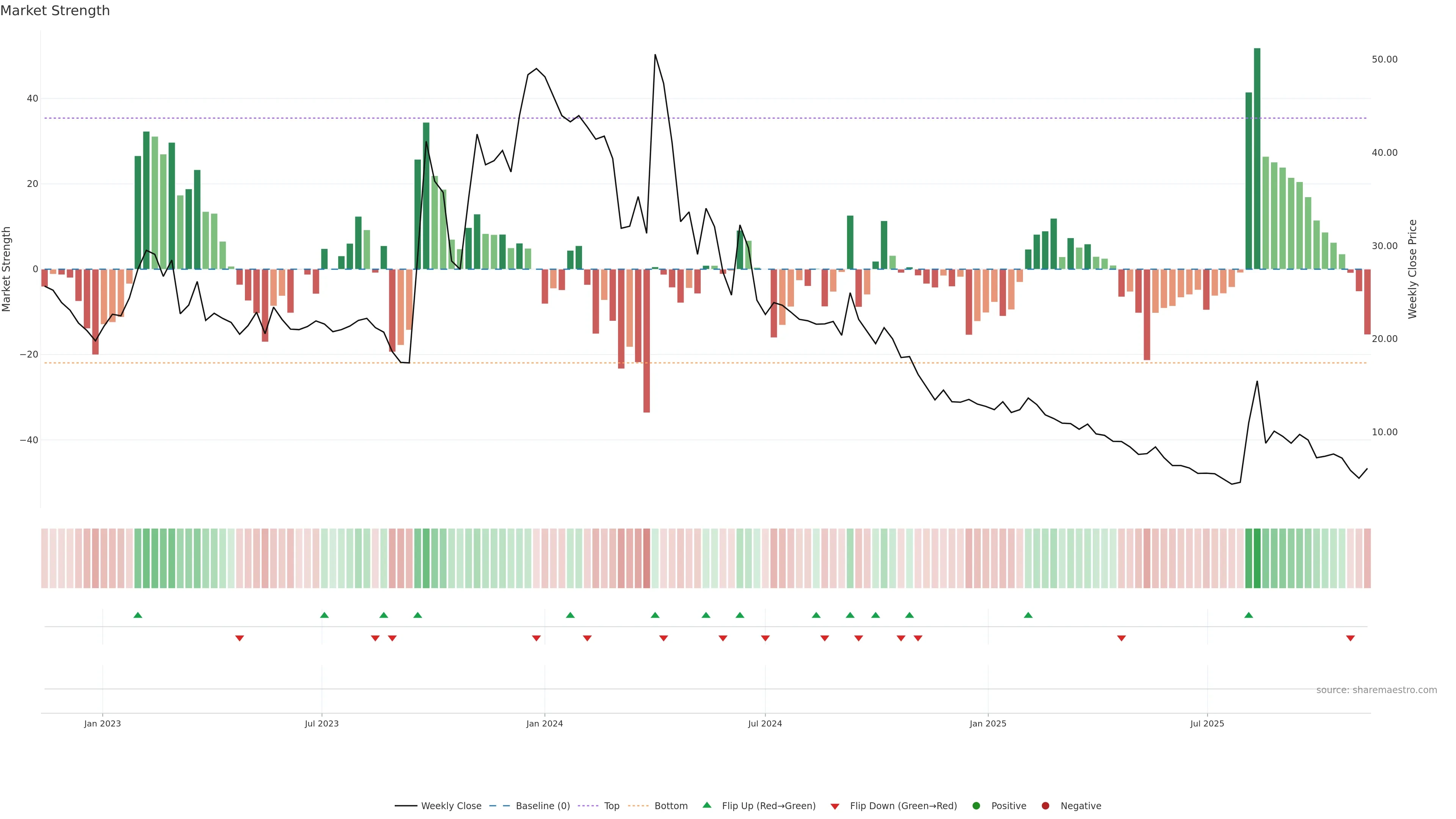Click the green flip-up marker after Jul 2025
Screen dimensions: 1456x819
(x=1249, y=615)
